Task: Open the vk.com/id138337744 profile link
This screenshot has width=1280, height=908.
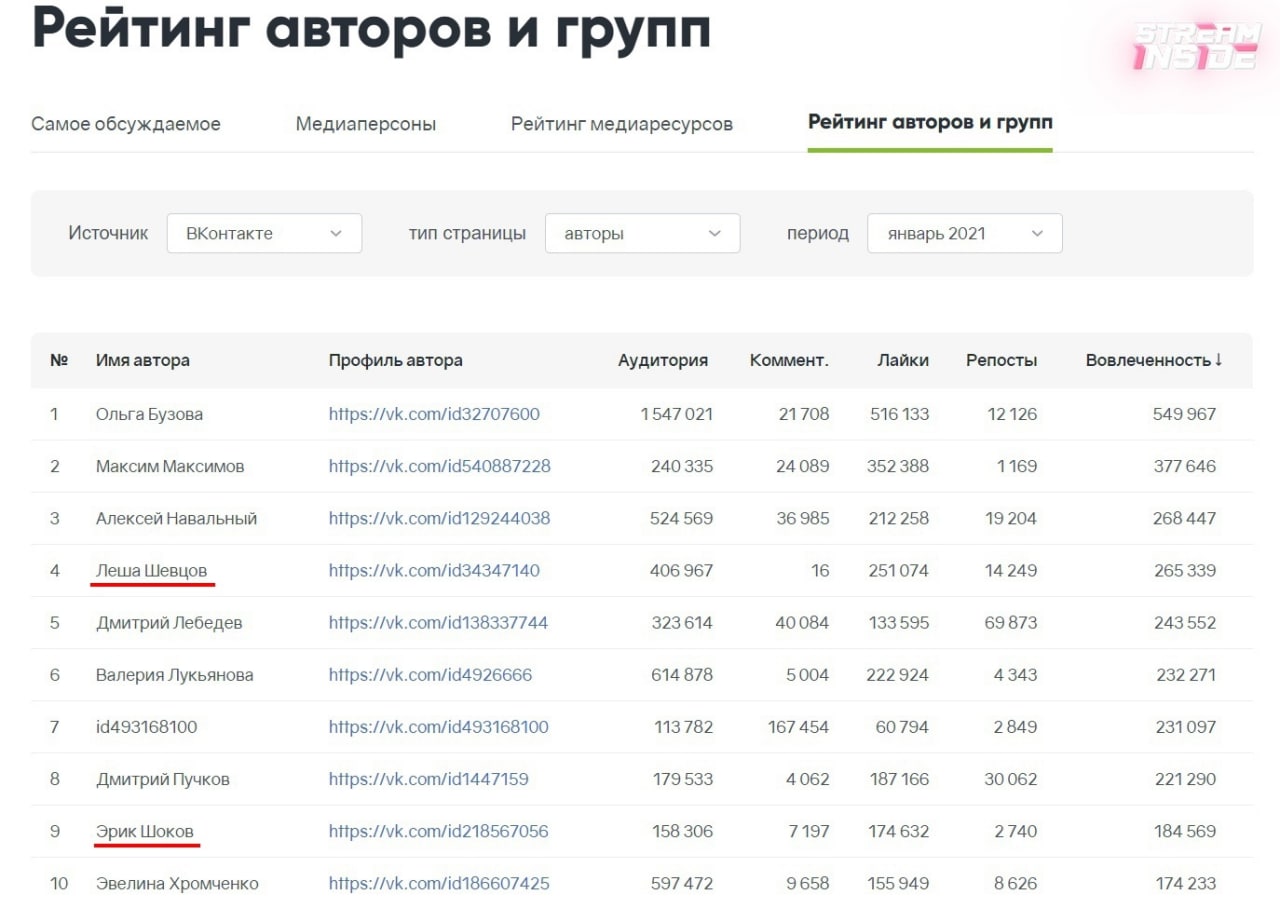Action: click(439, 622)
